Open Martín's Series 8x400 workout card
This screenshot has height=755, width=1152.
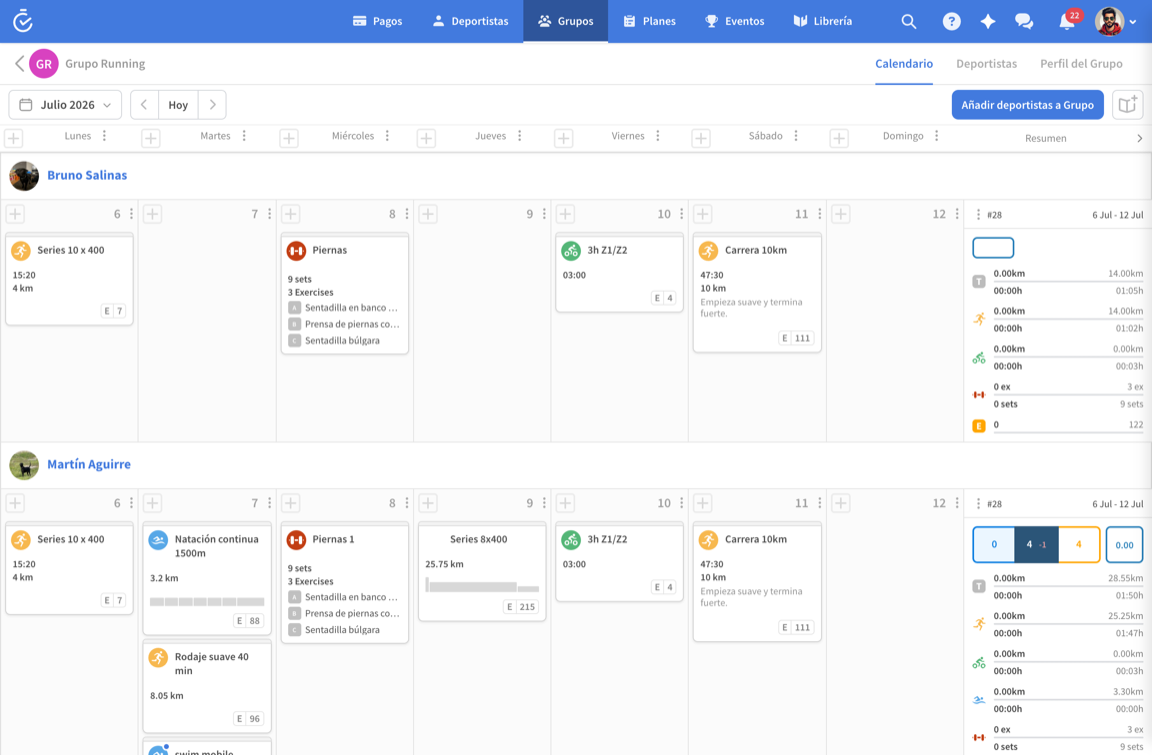tap(482, 572)
